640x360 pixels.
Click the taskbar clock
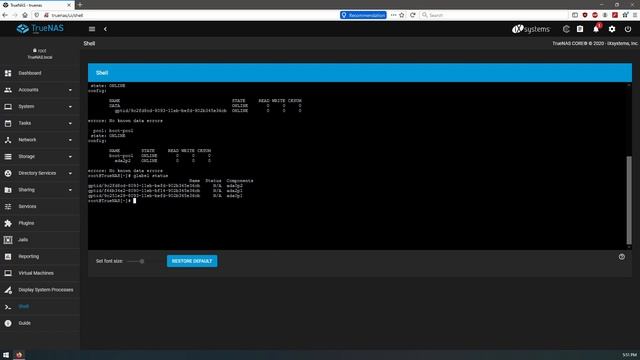[x=629, y=355]
